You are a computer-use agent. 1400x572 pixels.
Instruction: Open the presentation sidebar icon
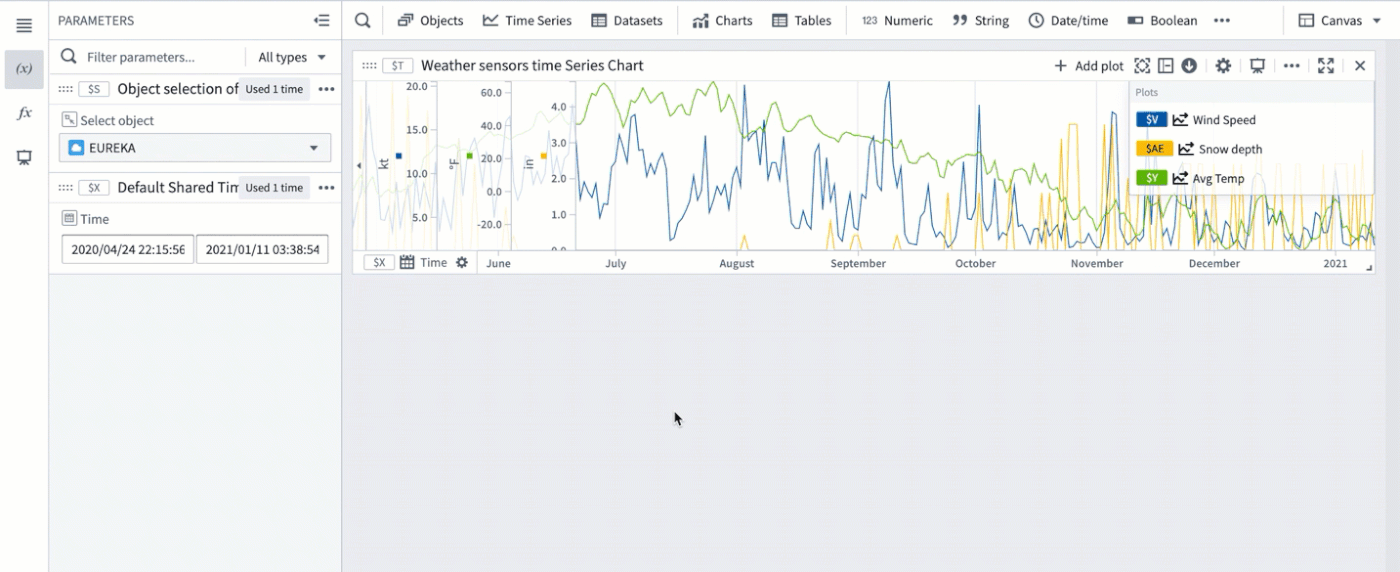pyautogui.click(x=24, y=157)
